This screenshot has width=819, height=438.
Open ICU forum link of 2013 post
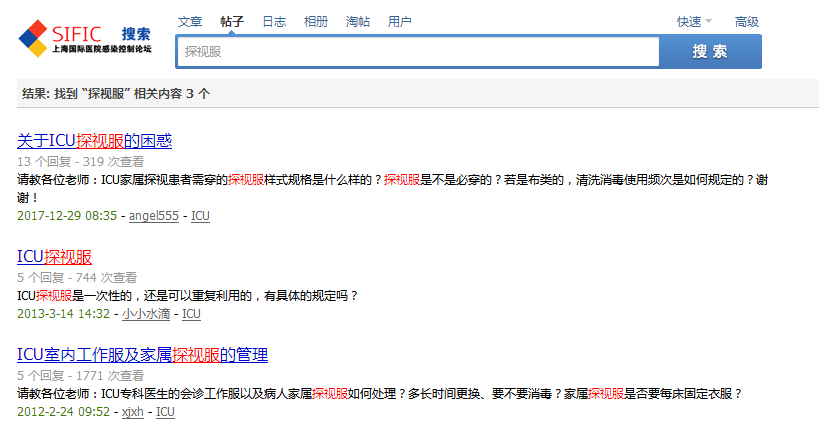191,314
